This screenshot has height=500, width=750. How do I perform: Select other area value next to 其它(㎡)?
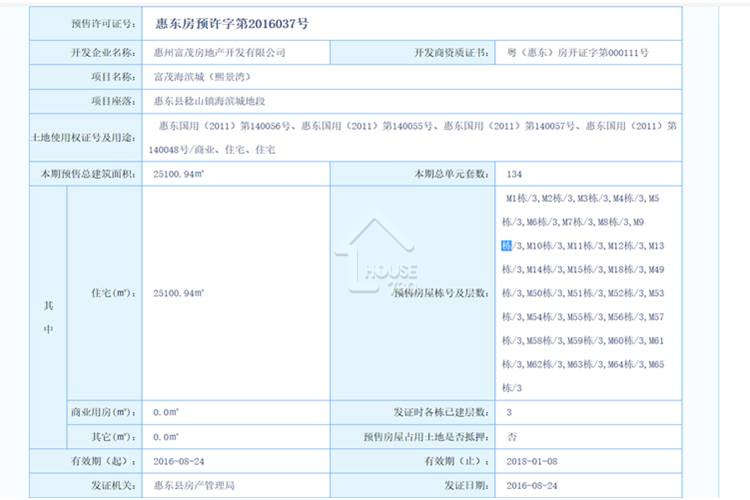(166, 437)
